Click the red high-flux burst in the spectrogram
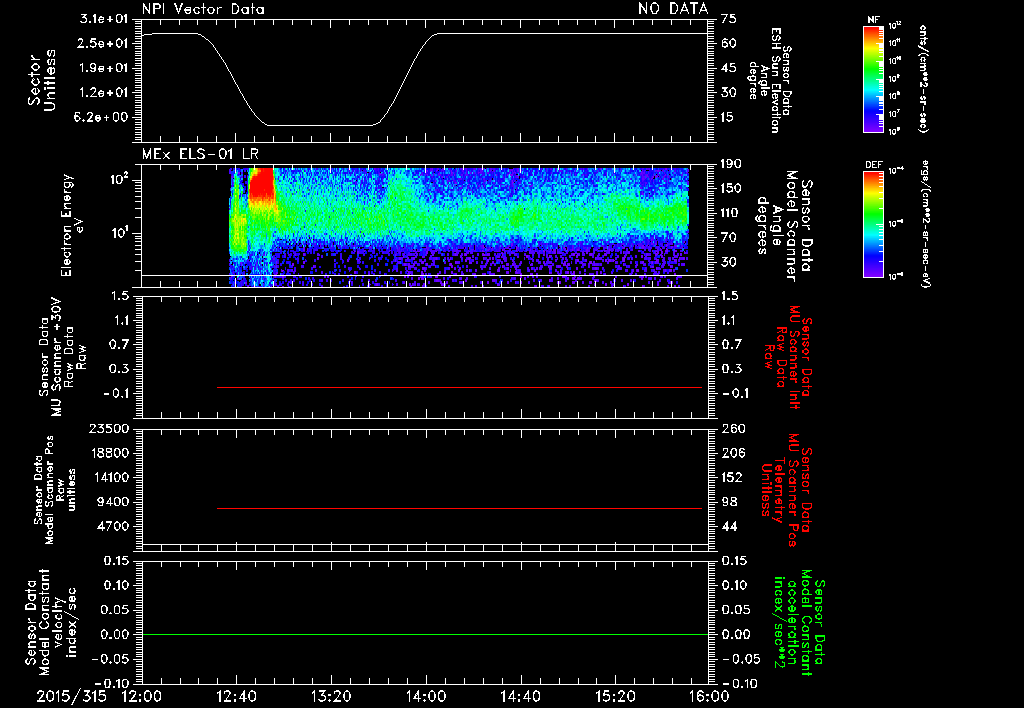1024x708 pixels. pyautogui.click(x=262, y=184)
